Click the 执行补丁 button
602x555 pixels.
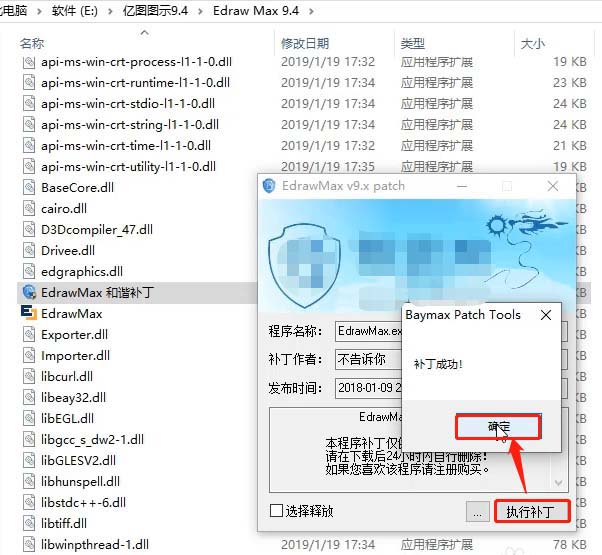[x=531, y=511]
